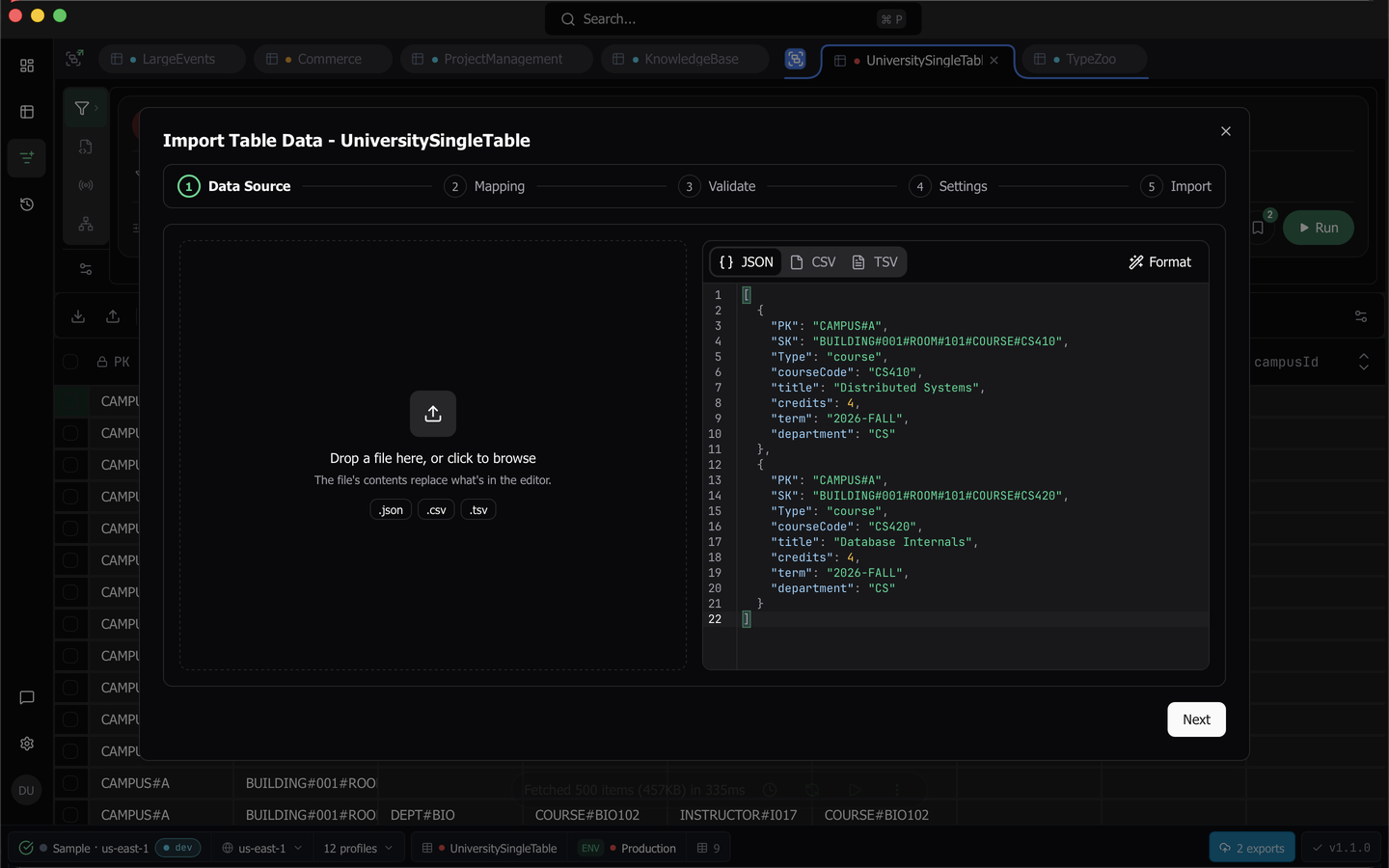Select the CSV format tab
Screen dimensions: 1389x868
(x=813, y=262)
